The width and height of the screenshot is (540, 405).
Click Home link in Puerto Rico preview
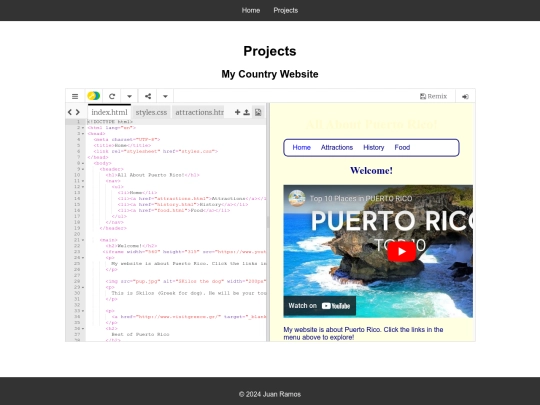click(301, 147)
